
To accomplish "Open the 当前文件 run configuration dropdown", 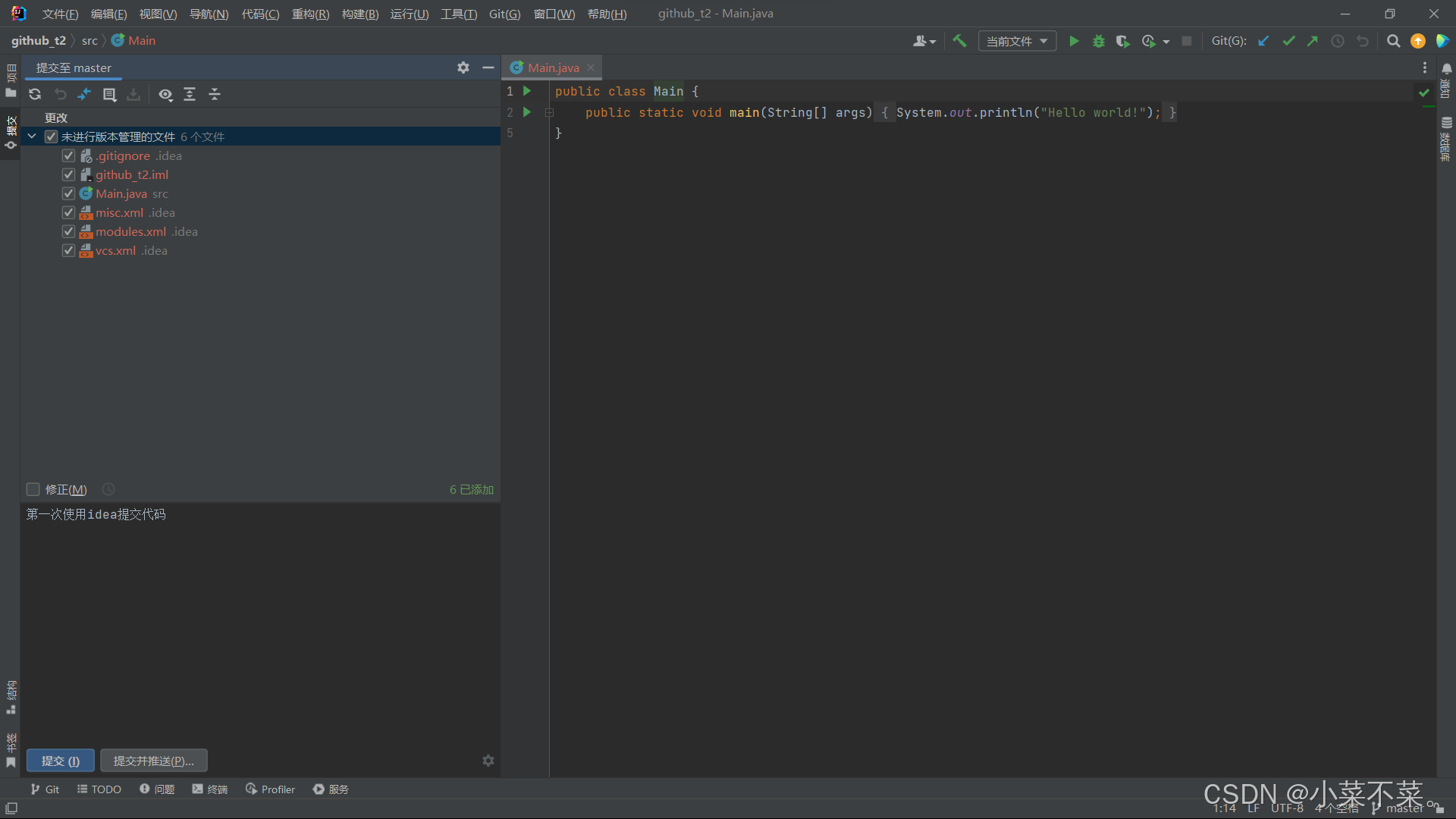I will coord(1017,41).
